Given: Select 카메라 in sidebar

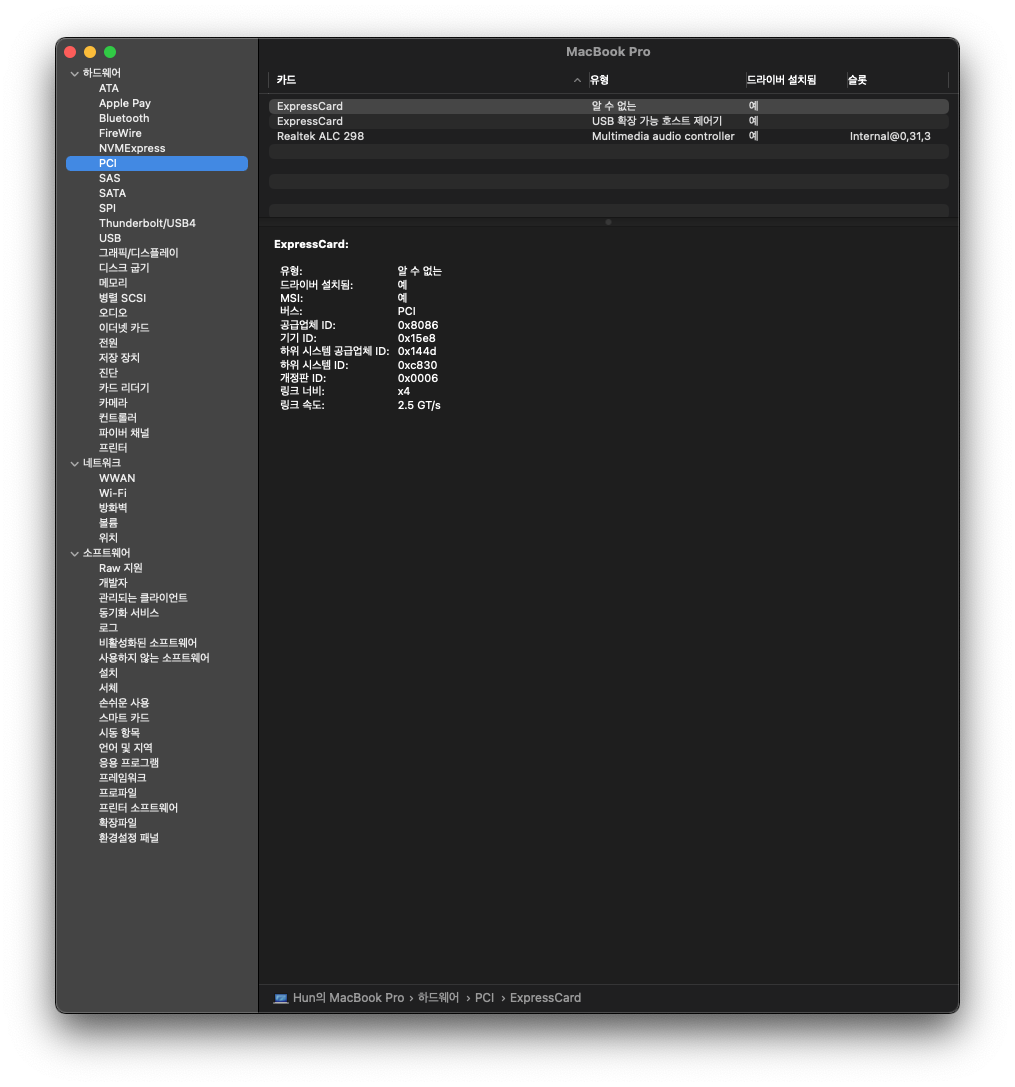Looking at the screenshot, I should 113,403.
